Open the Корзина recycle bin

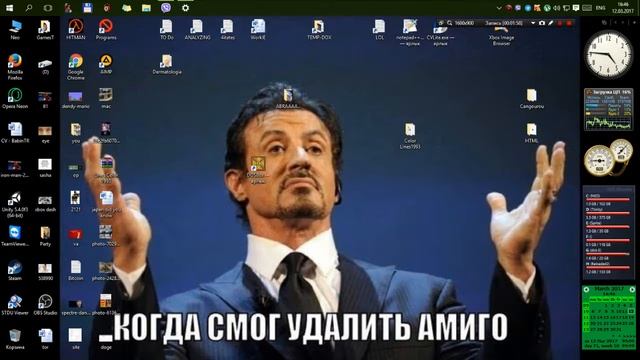(15, 339)
